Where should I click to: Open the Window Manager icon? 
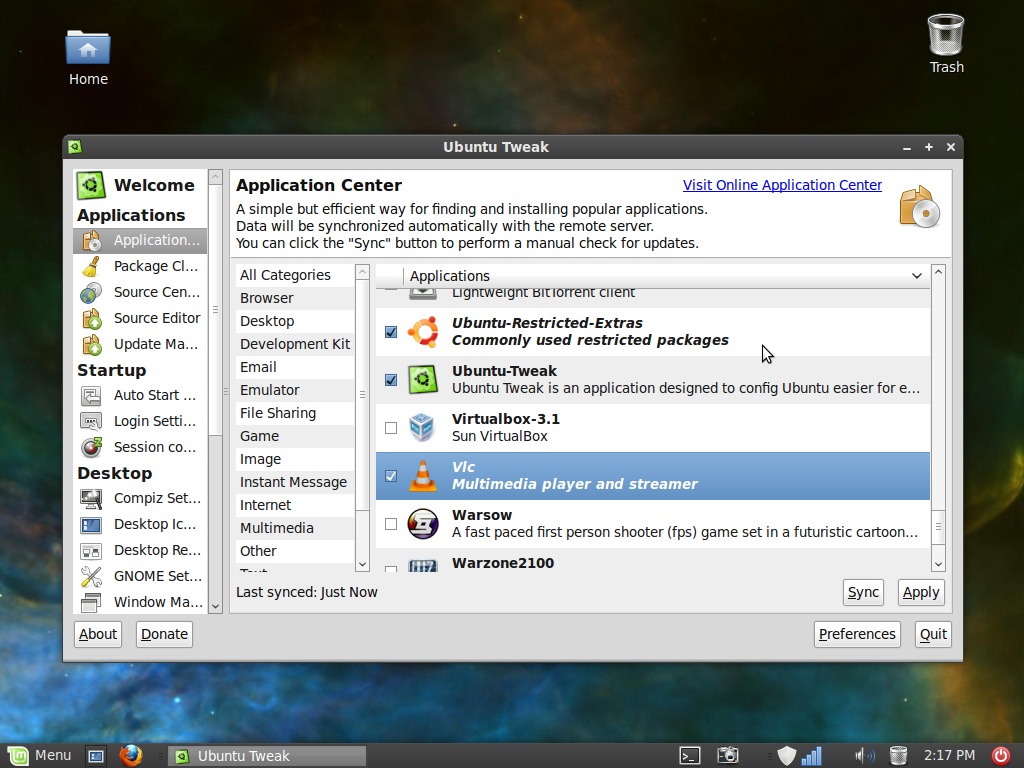point(91,602)
